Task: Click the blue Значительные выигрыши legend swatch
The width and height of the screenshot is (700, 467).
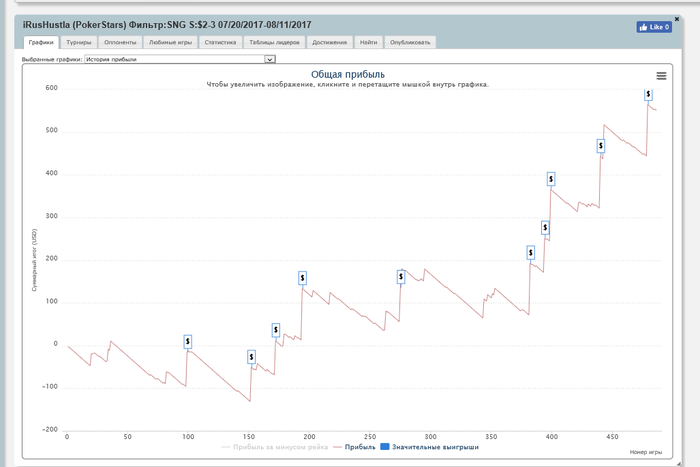Action: 384,447
